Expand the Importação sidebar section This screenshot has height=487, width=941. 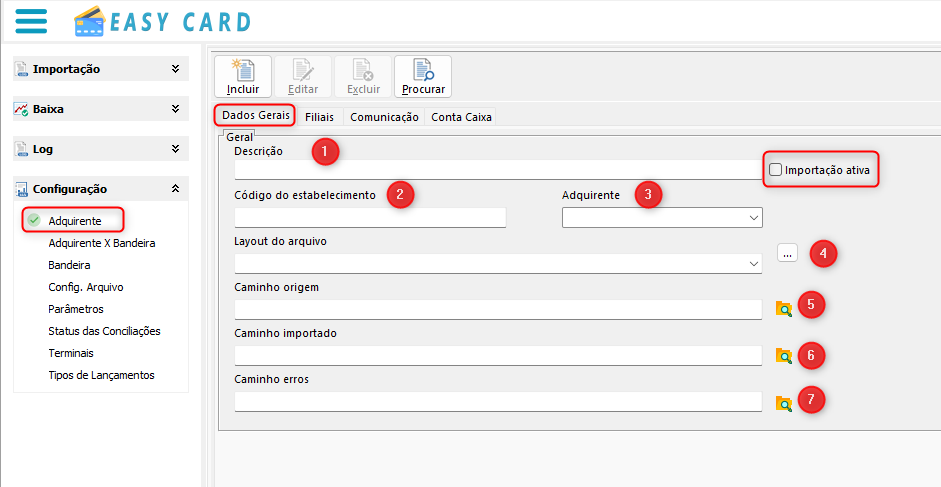175,69
